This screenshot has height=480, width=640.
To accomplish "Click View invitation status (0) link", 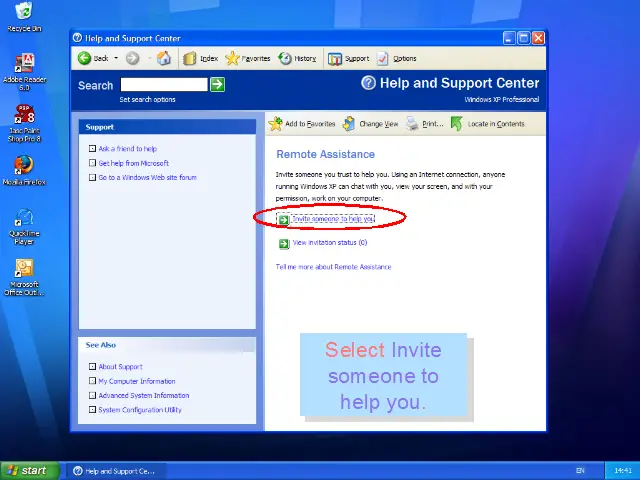I will click(330, 242).
